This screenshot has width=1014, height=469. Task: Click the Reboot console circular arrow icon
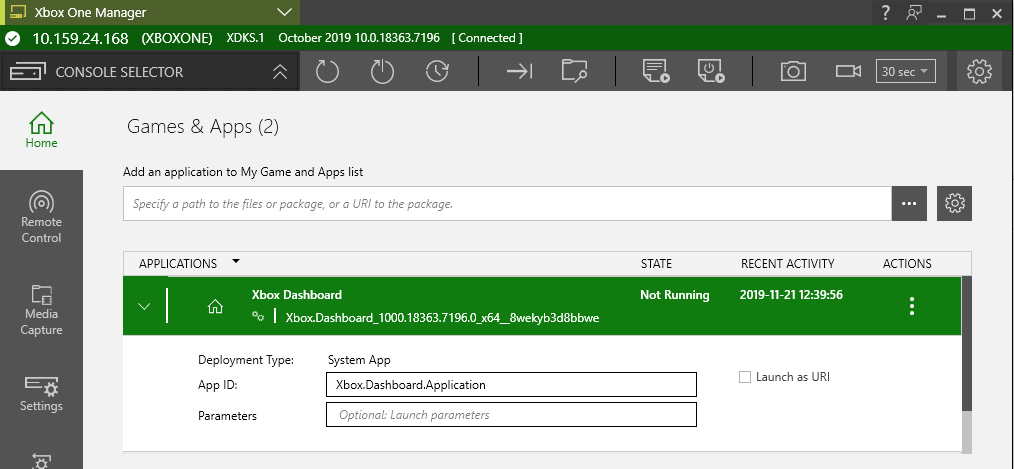point(327,71)
